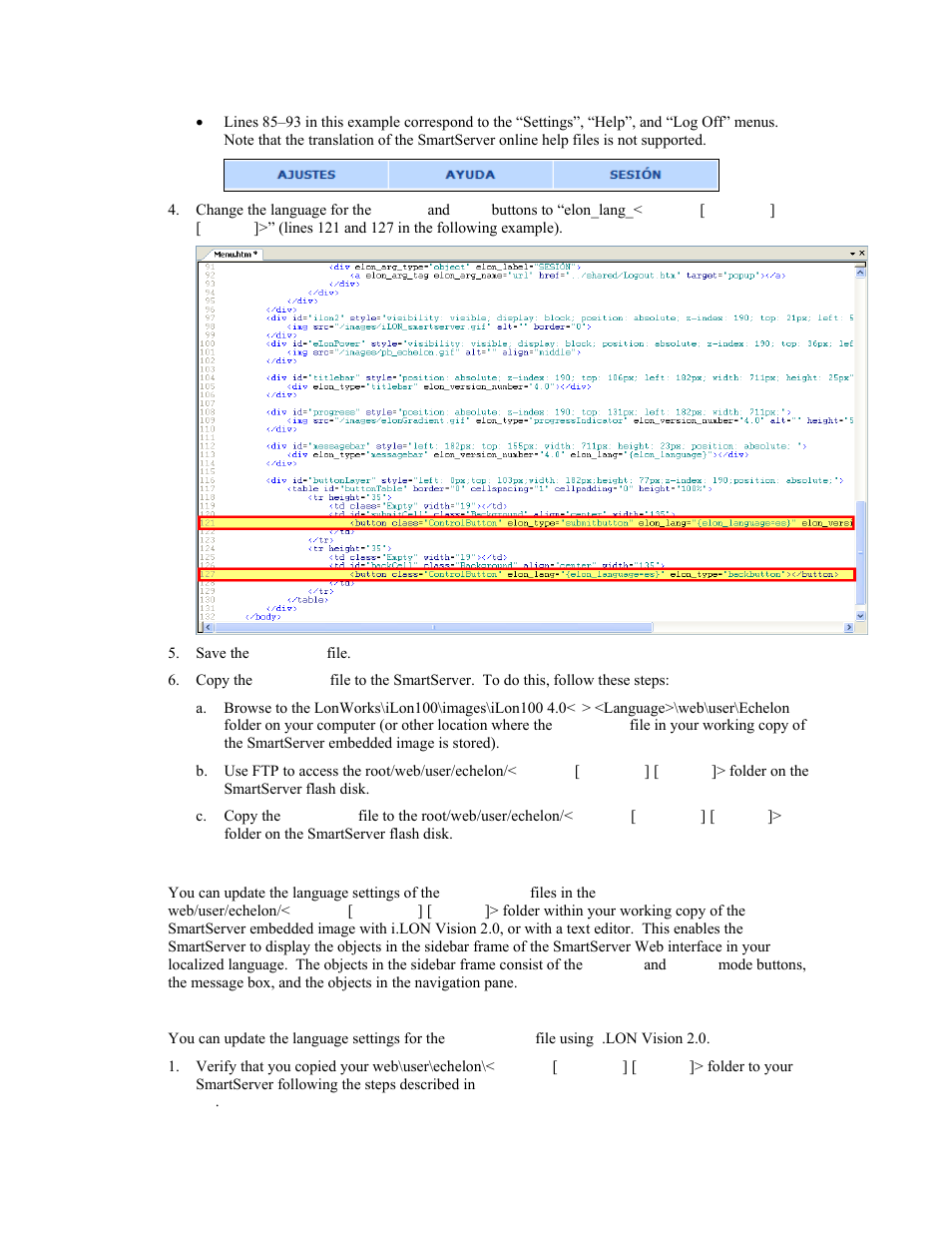The image size is (952, 1233).
Task: Click the horizontal scrollbar left arrow
Action: point(209,628)
